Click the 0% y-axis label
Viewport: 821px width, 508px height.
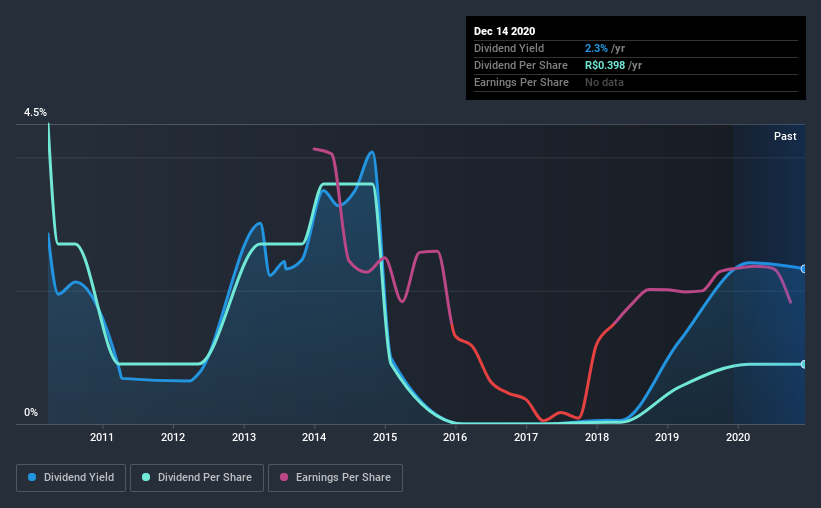(31, 412)
